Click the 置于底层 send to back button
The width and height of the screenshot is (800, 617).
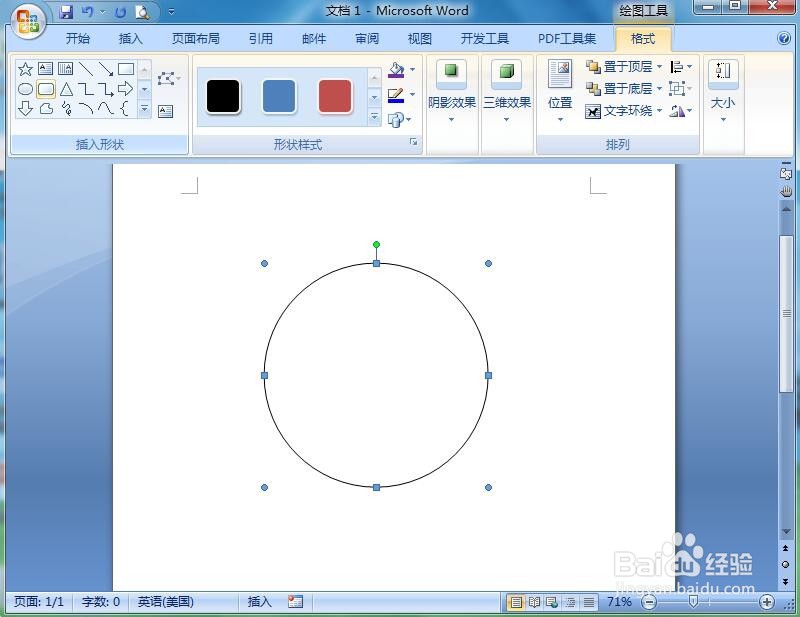(619, 89)
